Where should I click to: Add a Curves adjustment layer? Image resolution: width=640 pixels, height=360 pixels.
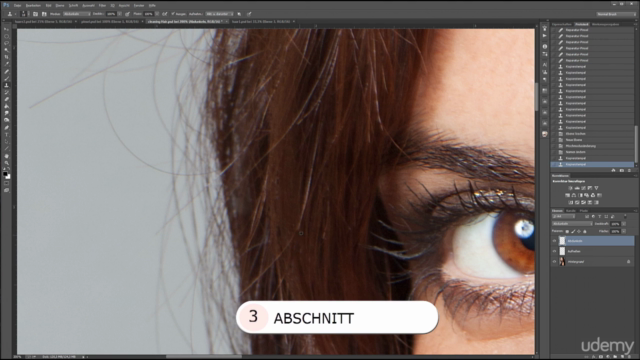(583, 188)
